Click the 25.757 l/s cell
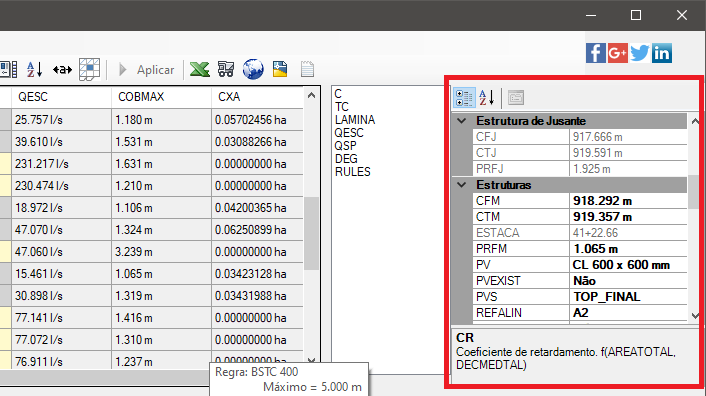706x396 pixels. [x=61, y=120]
